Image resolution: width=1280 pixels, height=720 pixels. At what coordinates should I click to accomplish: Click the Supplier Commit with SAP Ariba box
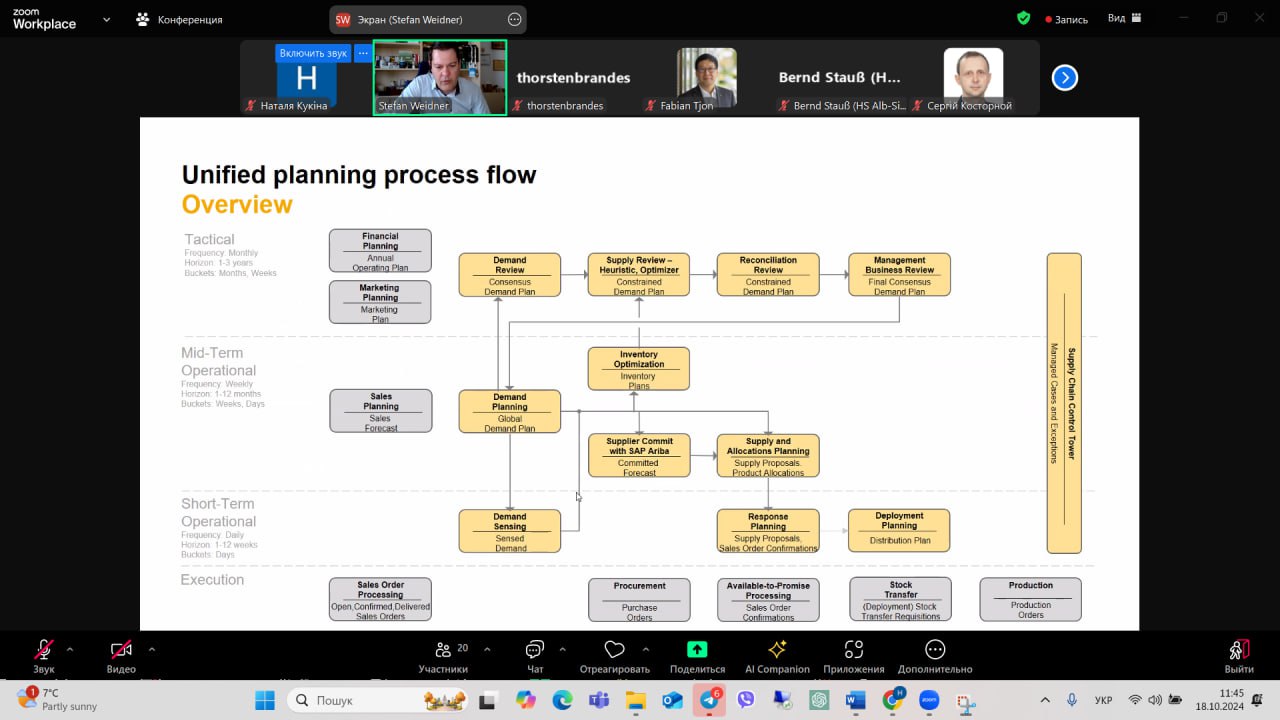[639, 456]
